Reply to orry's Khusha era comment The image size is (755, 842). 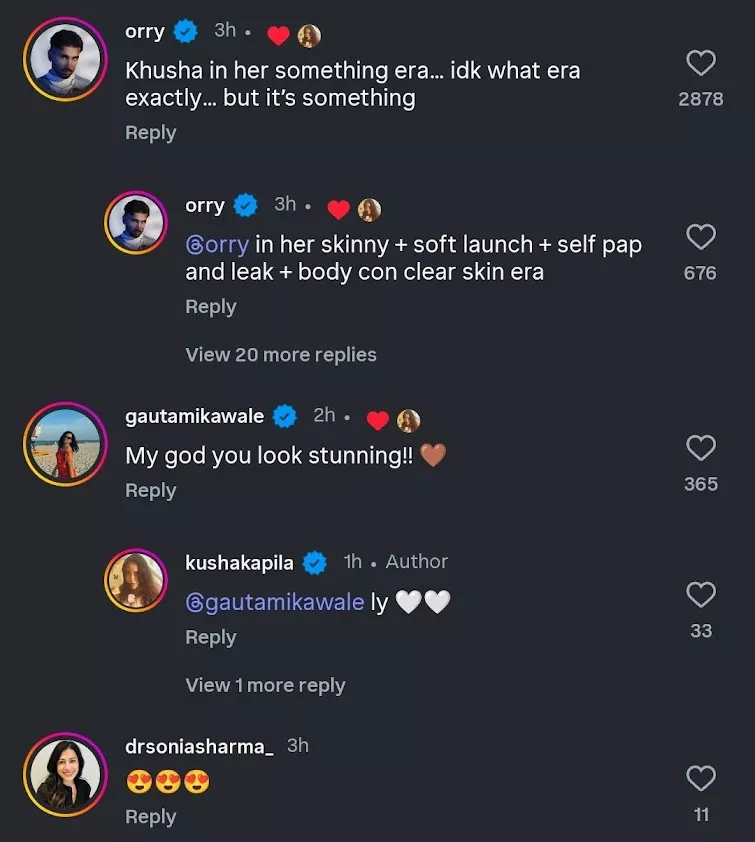click(x=150, y=133)
